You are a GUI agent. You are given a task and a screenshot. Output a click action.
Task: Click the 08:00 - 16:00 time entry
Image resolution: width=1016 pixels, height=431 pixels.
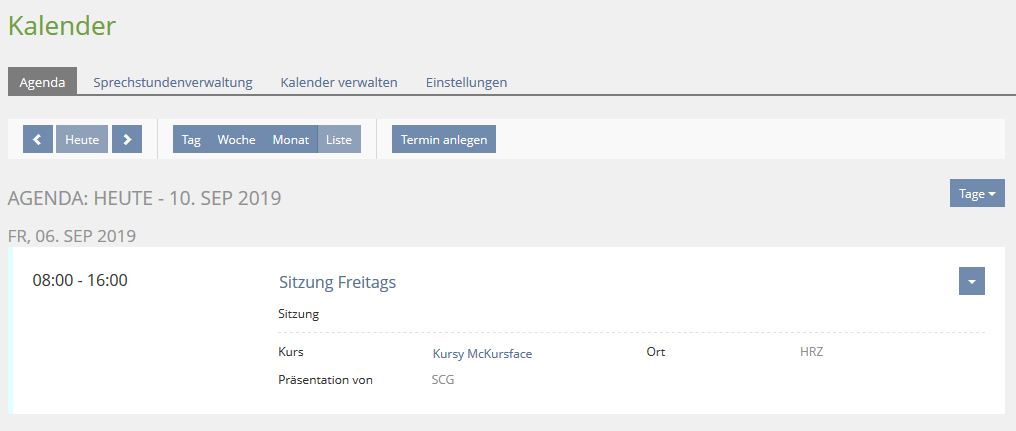pos(80,280)
